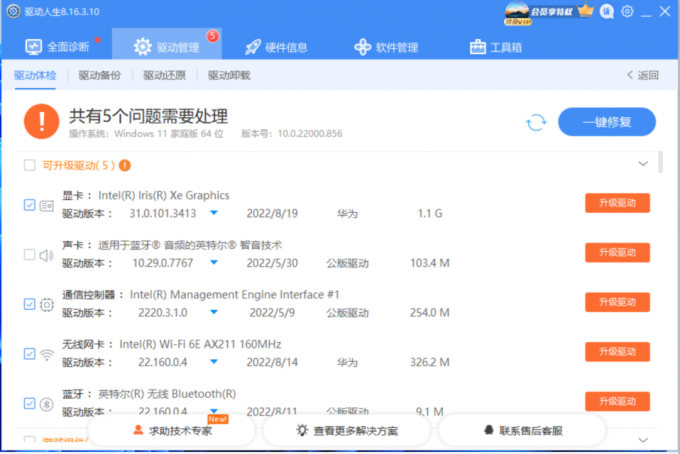
Task: Click the Wi-Fi wireless card icon
Action: 46,354
